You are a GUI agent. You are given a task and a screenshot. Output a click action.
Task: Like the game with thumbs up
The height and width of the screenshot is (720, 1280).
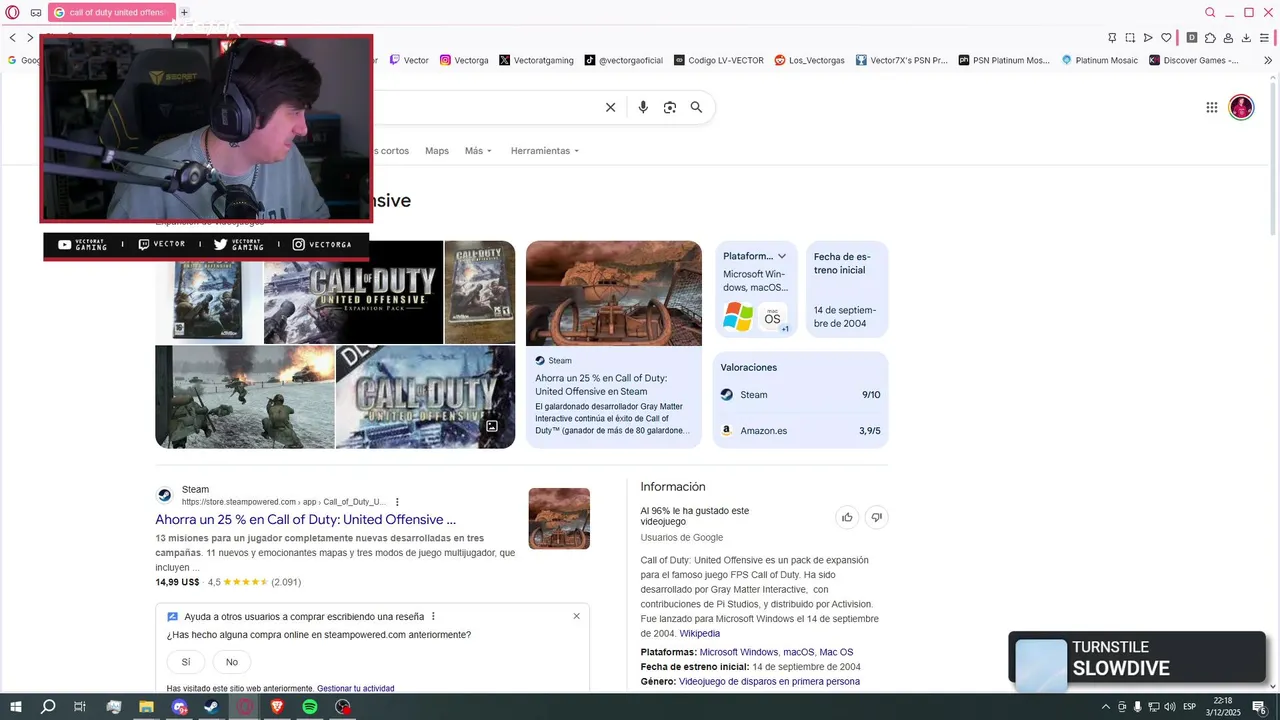pos(847,517)
